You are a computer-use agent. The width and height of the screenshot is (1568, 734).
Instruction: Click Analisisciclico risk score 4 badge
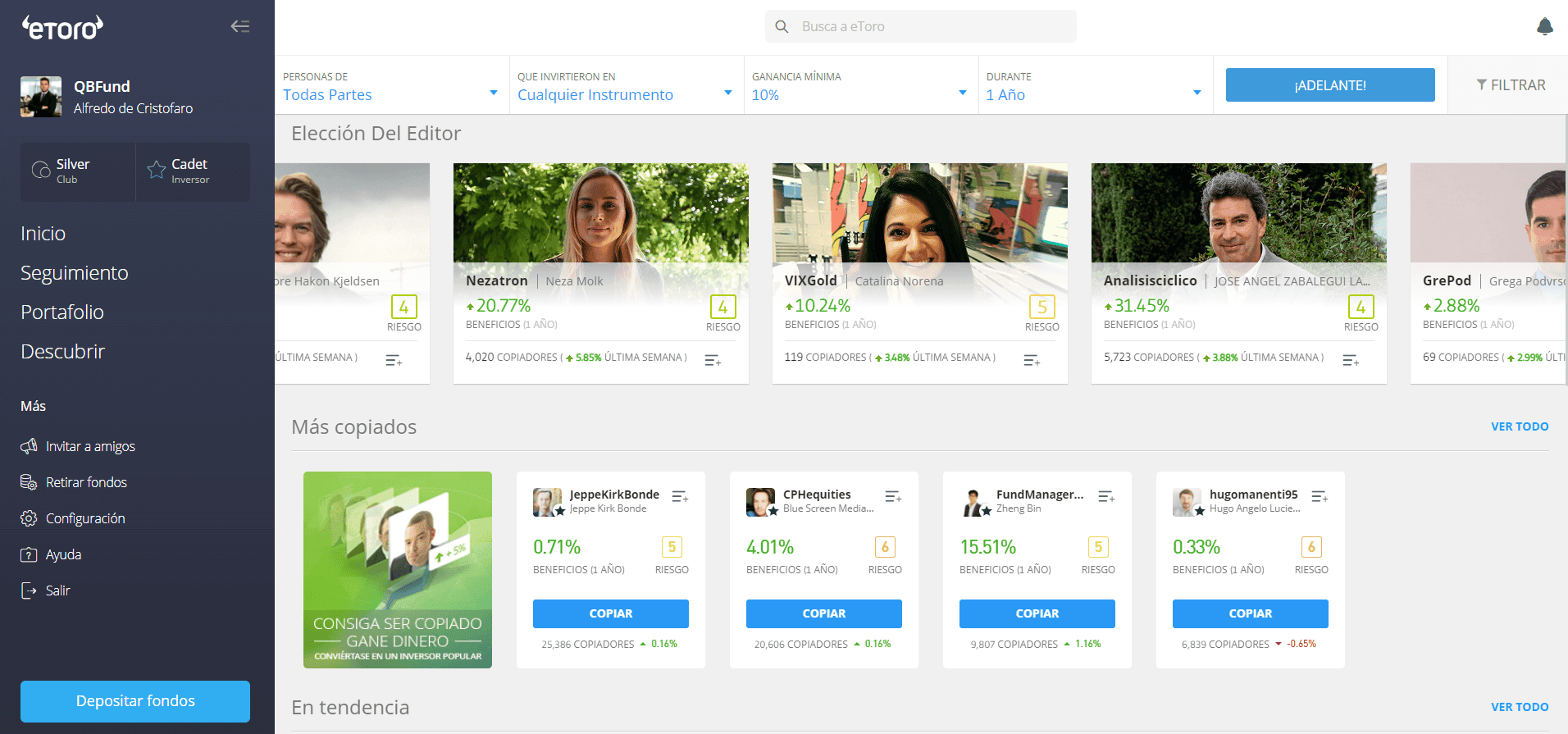click(1361, 307)
